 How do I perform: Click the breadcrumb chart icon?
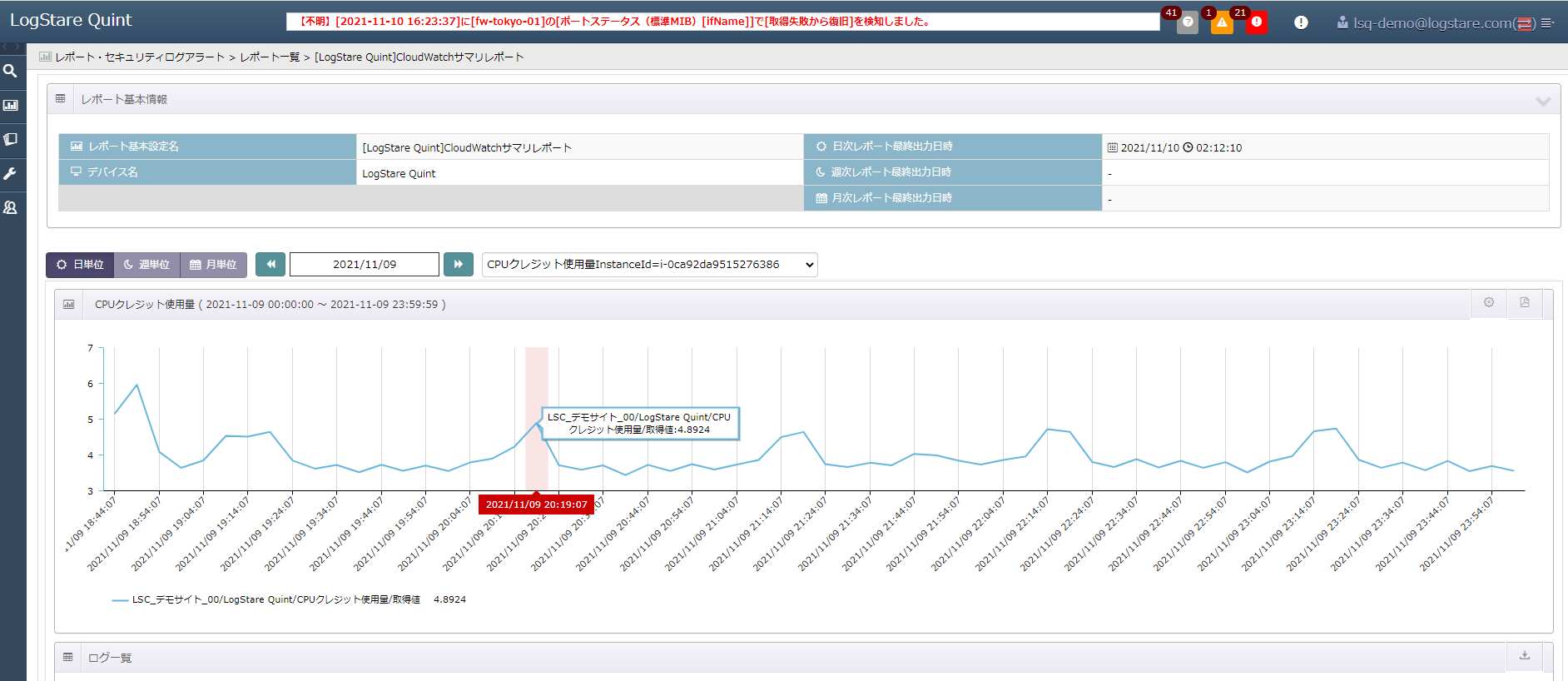tap(45, 57)
